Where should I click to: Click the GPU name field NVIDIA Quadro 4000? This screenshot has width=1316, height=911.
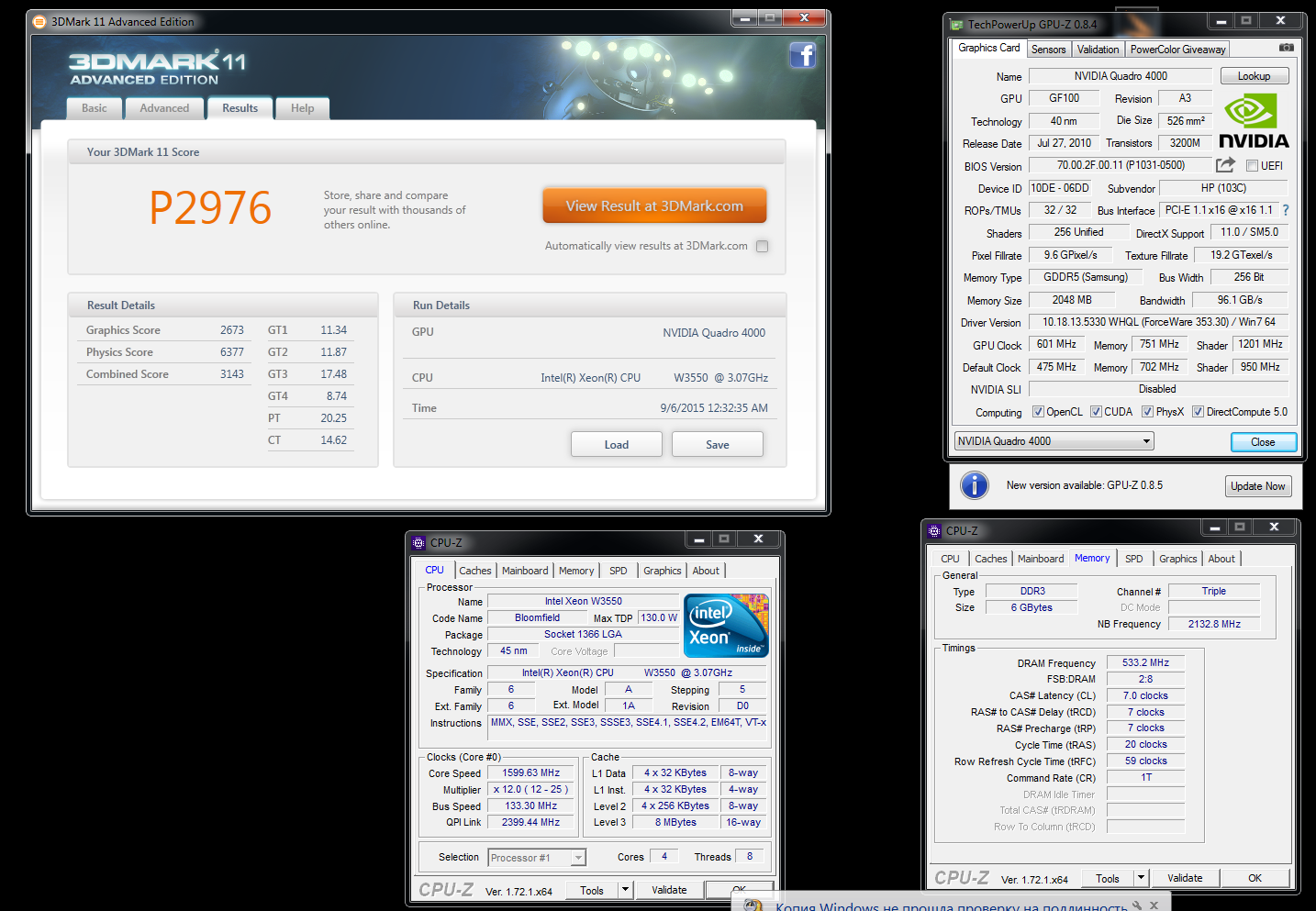(x=1121, y=76)
